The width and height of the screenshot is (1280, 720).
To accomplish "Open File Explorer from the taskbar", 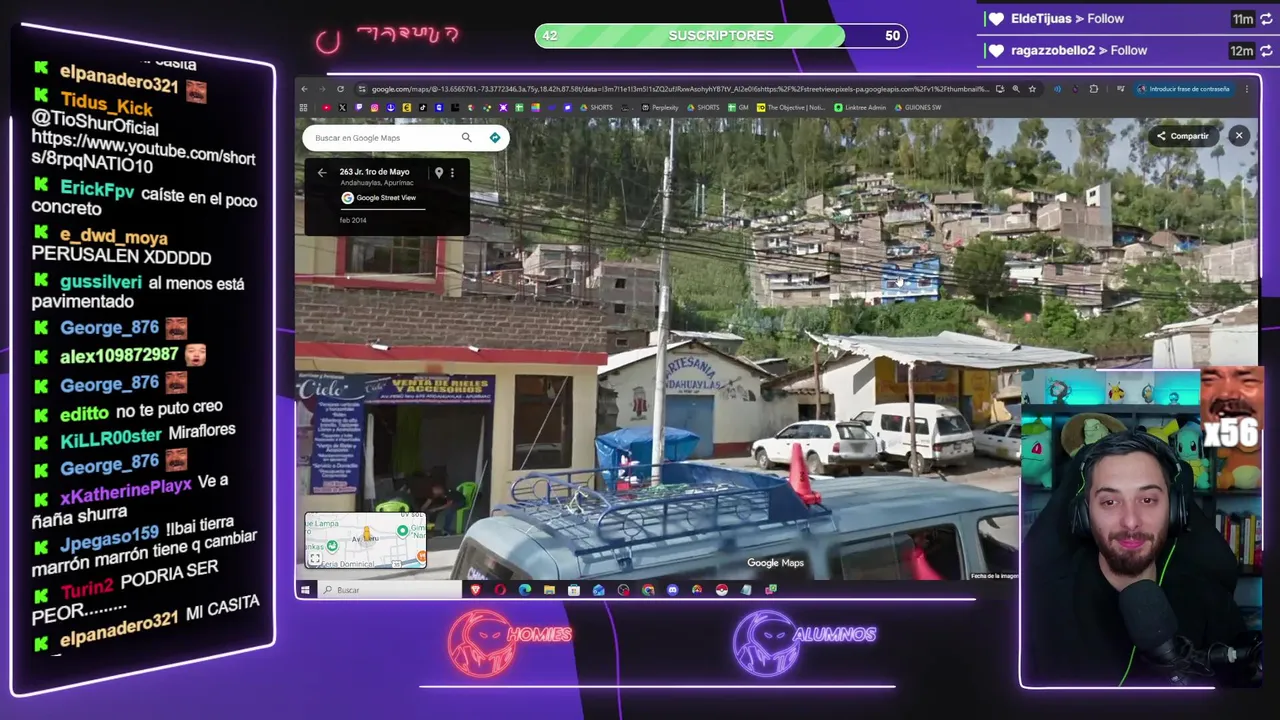I will [550, 590].
